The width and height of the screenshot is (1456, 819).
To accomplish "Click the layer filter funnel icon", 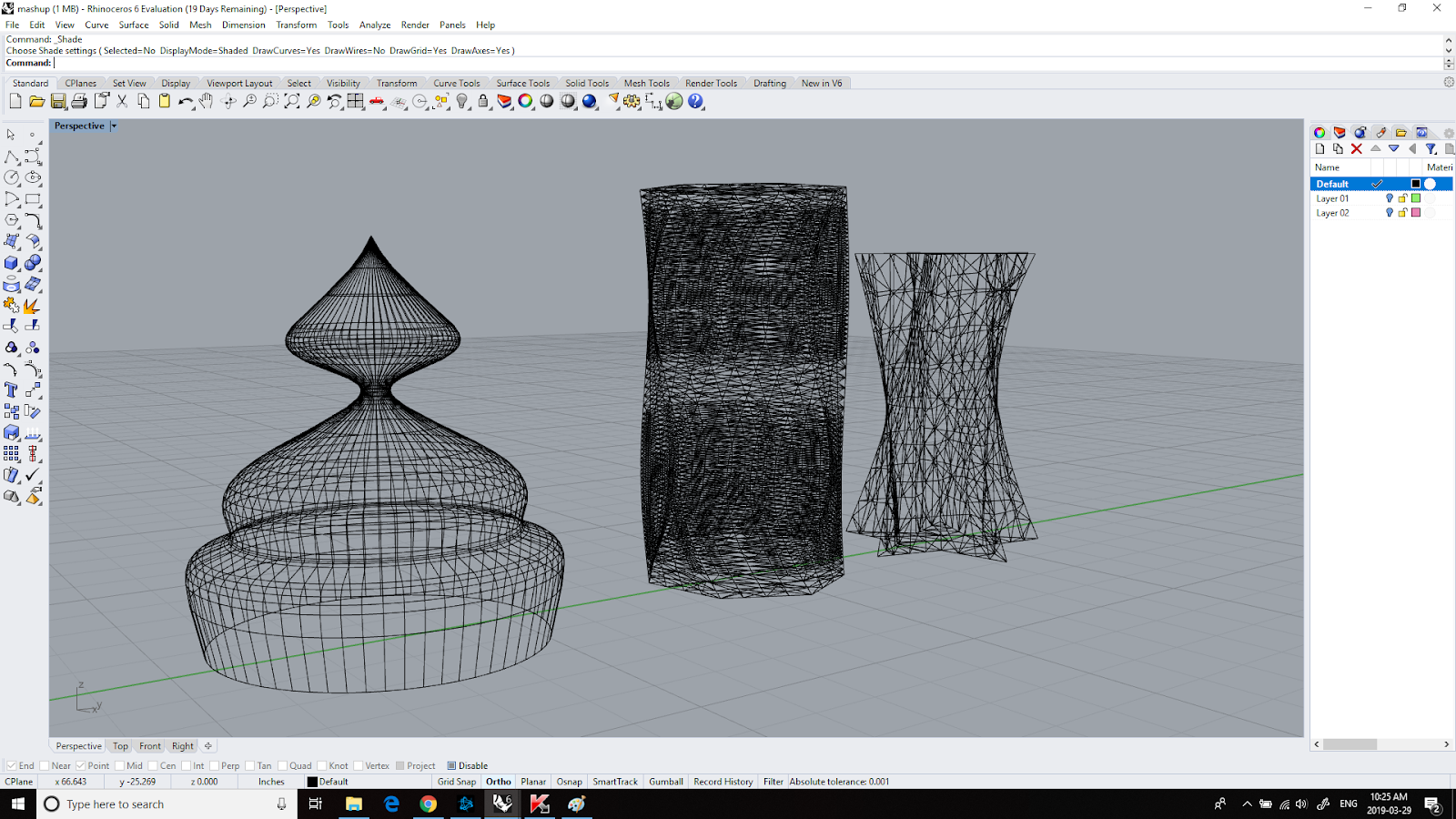I will click(1431, 148).
